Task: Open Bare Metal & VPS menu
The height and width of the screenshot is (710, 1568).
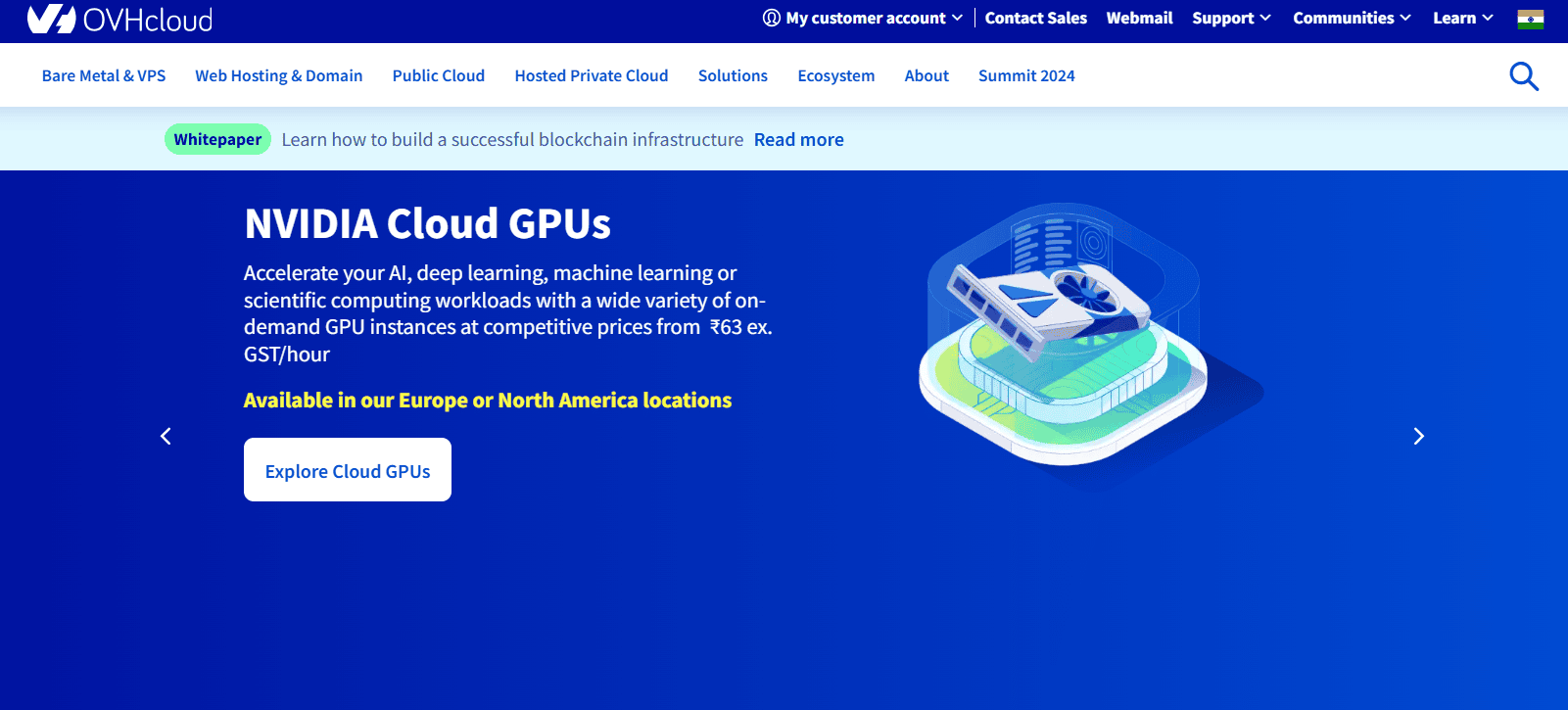Action: click(104, 75)
